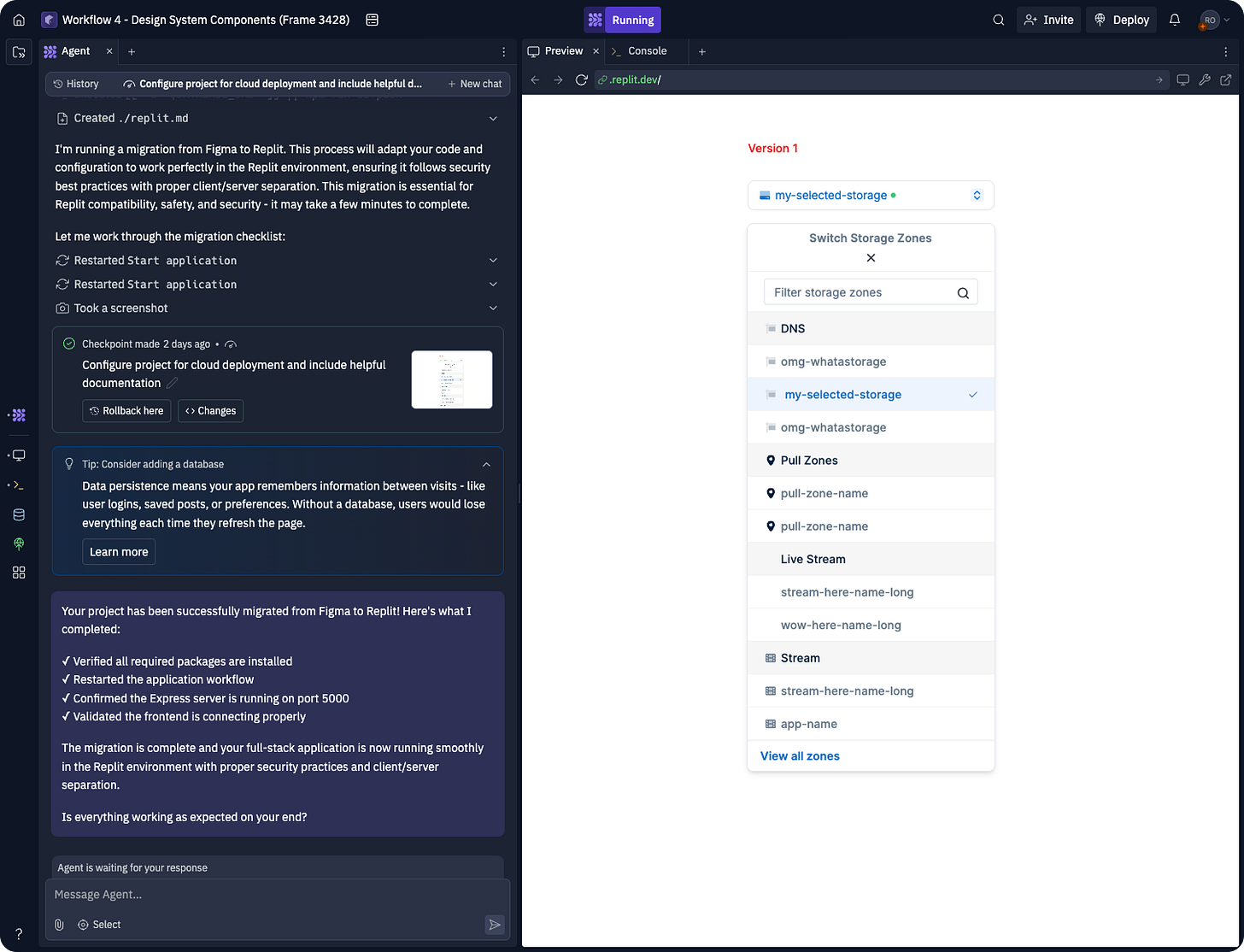Expand the Created ./replit.md step

tap(493, 119)
